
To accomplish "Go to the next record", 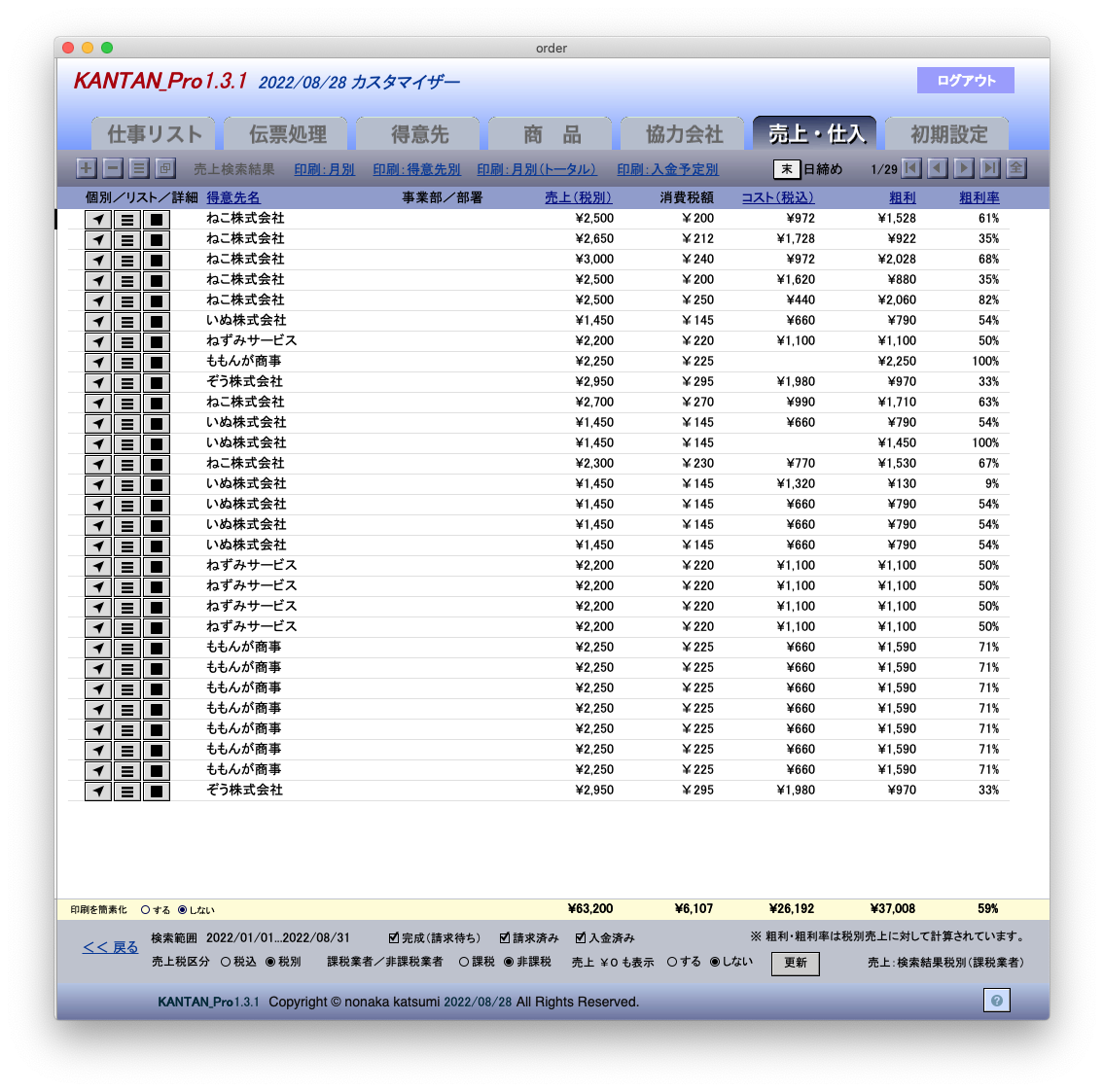I will click(x=964, y=168).
